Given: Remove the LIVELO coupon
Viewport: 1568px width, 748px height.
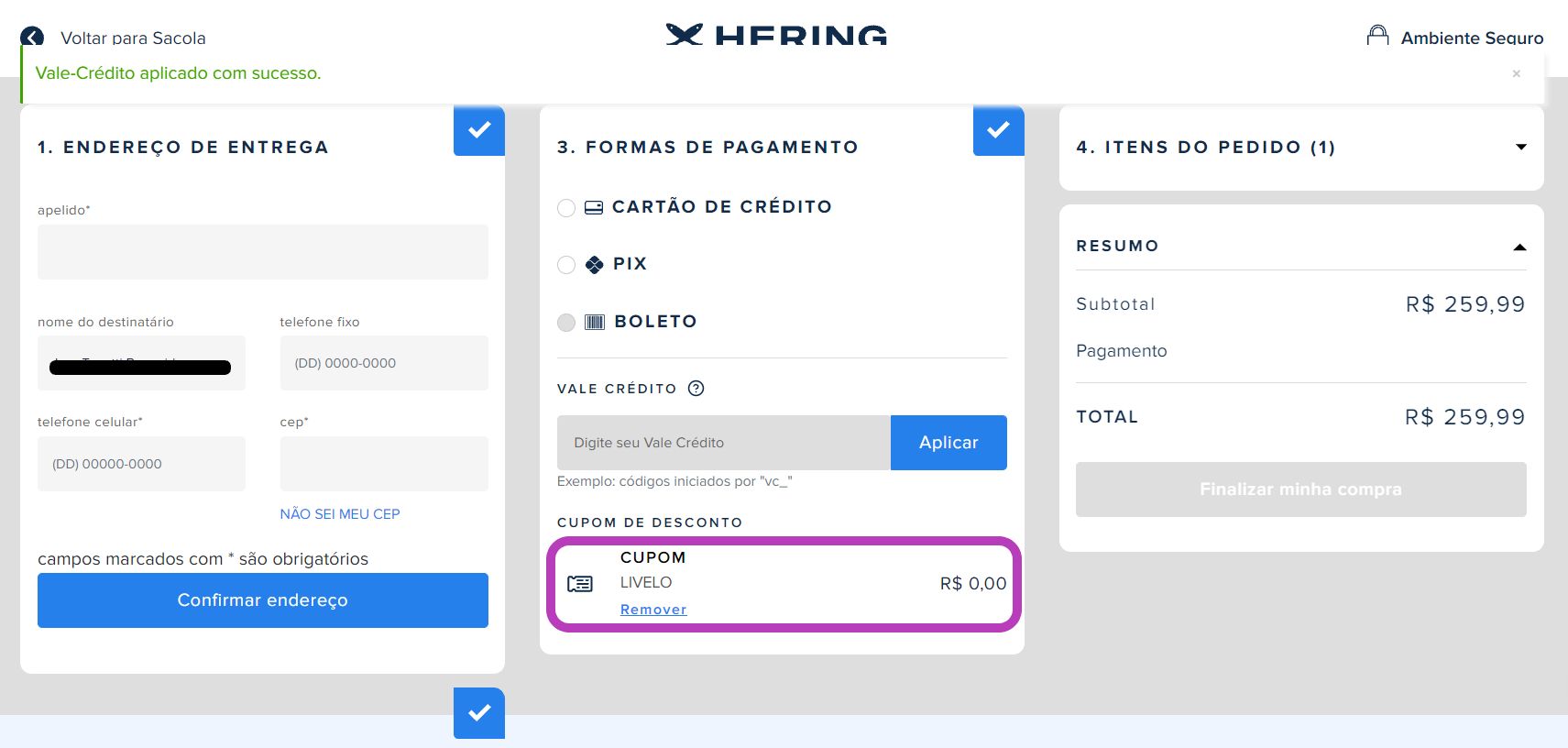Looking at the screenshot, I should click(653, 610).
